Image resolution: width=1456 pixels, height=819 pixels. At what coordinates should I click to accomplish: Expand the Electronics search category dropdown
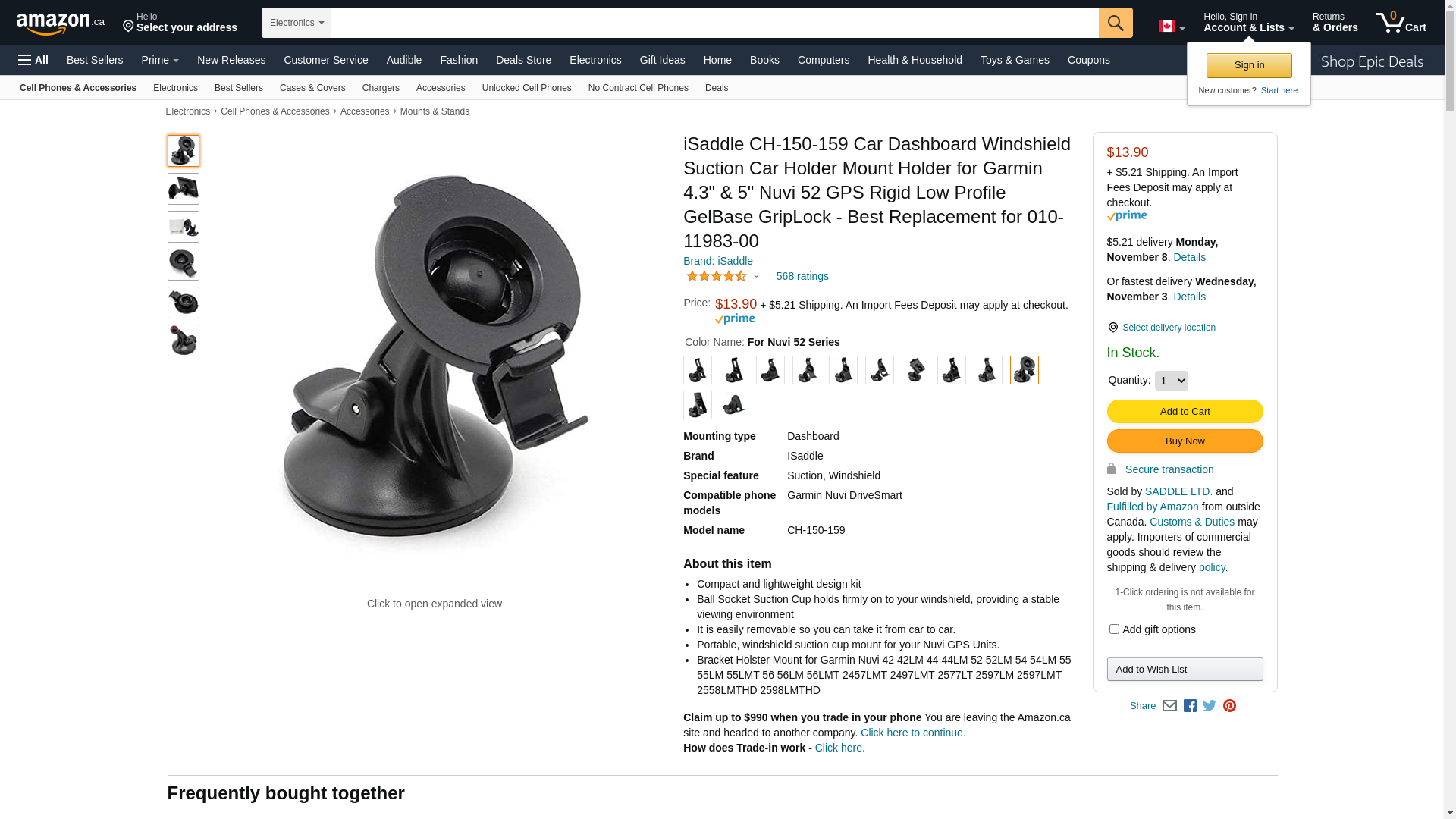[x=297, y=23]
